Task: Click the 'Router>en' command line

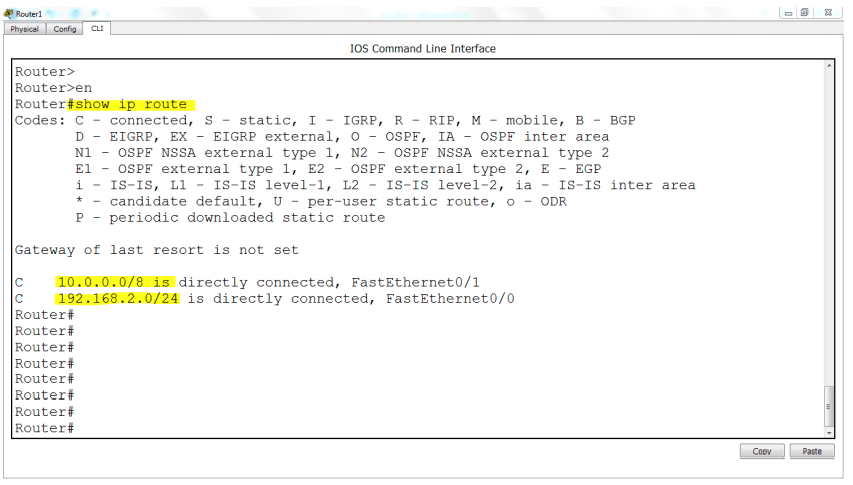Action: point(53,88)
